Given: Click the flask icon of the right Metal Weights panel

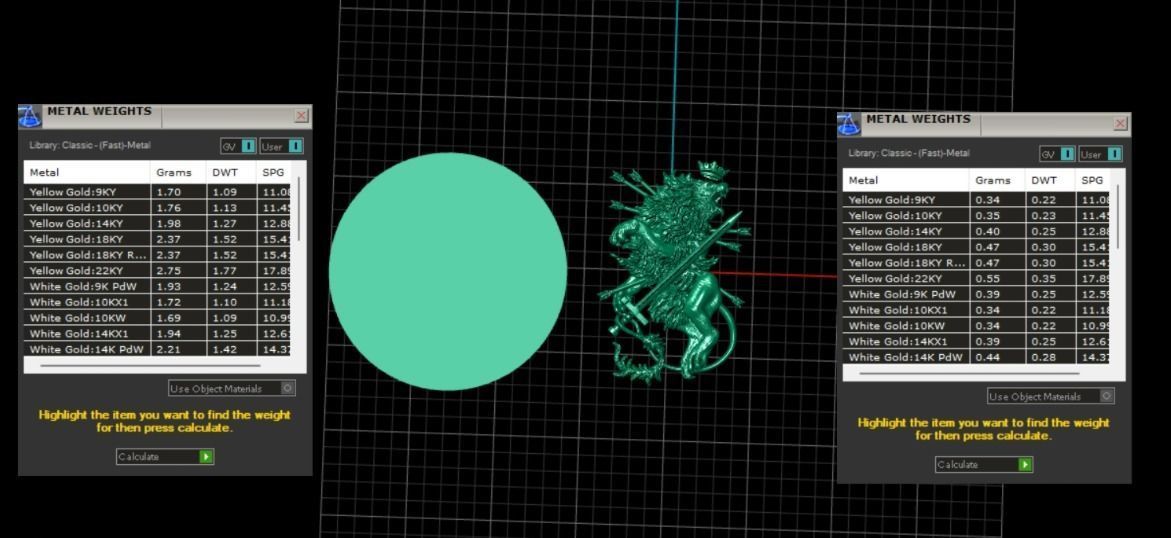Looking at the screenshot, I should point(848,124).
